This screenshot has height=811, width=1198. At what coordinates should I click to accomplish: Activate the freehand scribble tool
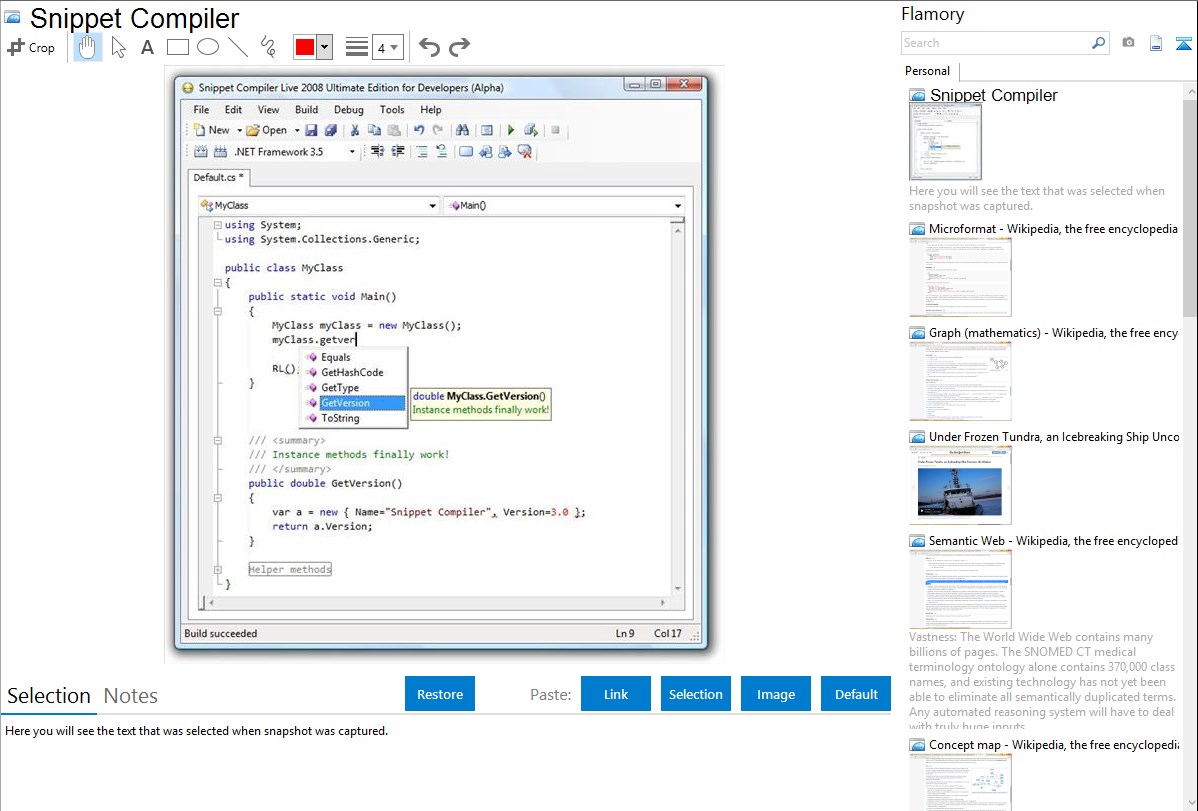268,47
